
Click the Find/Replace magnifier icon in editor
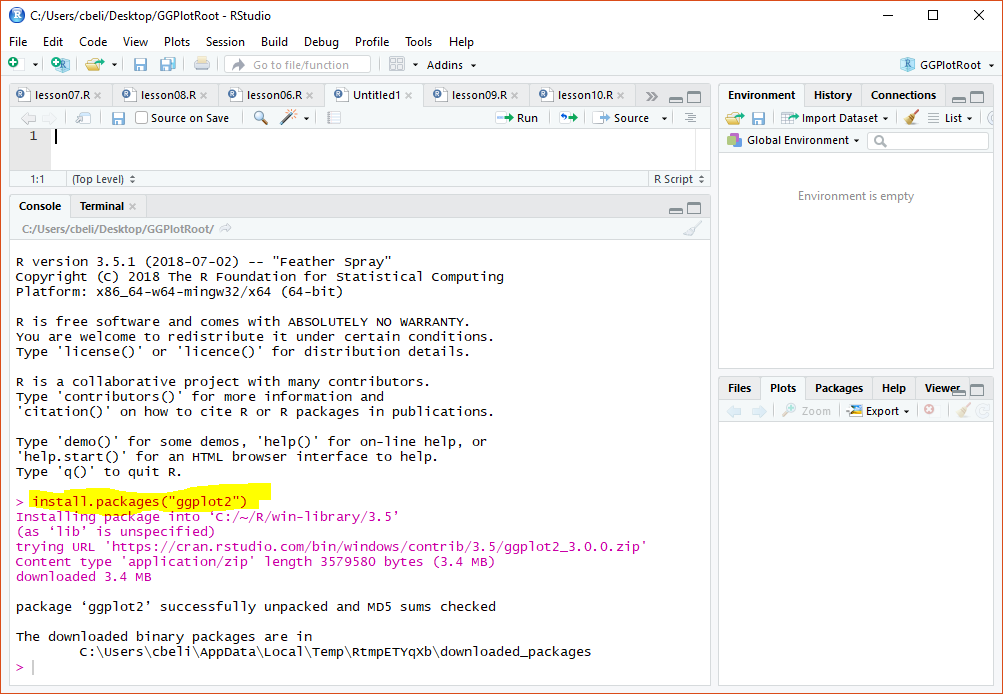point(260,118)
